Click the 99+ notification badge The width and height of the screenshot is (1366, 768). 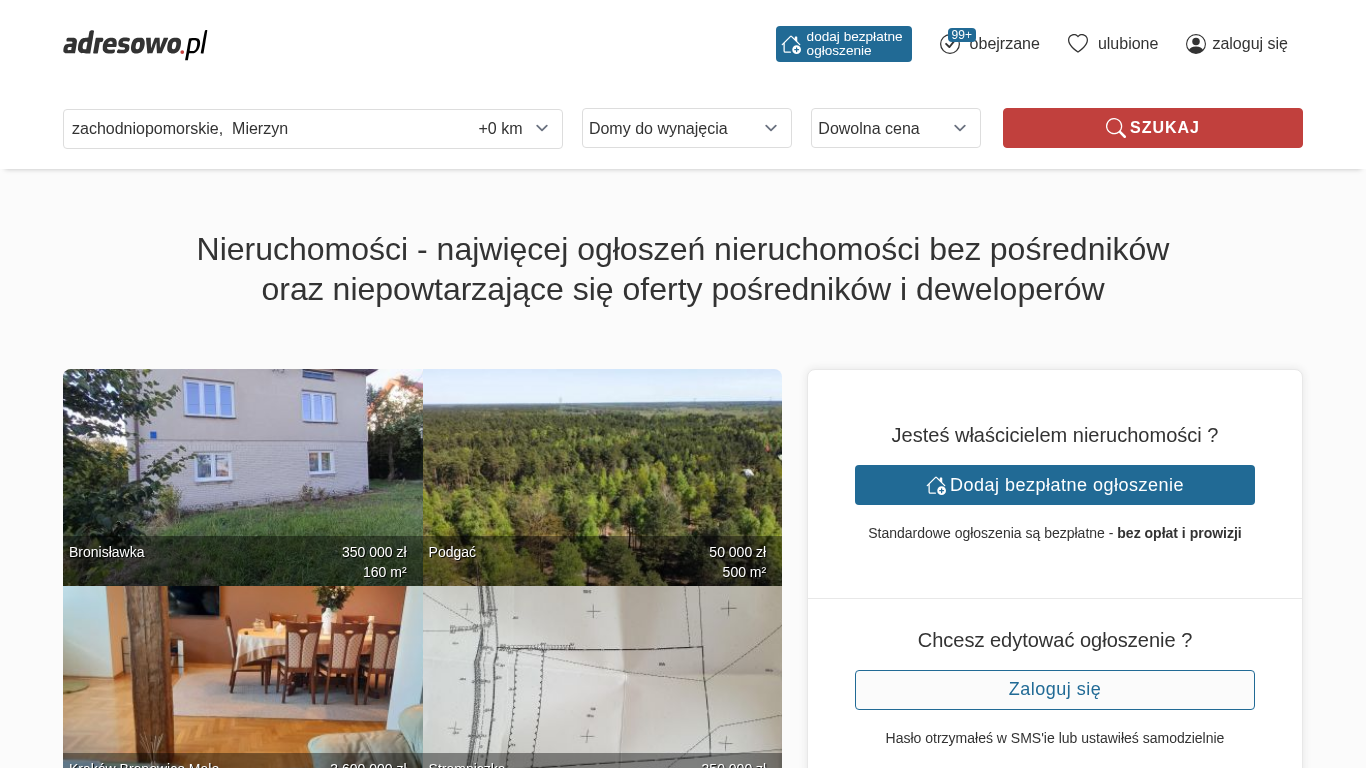961,35
